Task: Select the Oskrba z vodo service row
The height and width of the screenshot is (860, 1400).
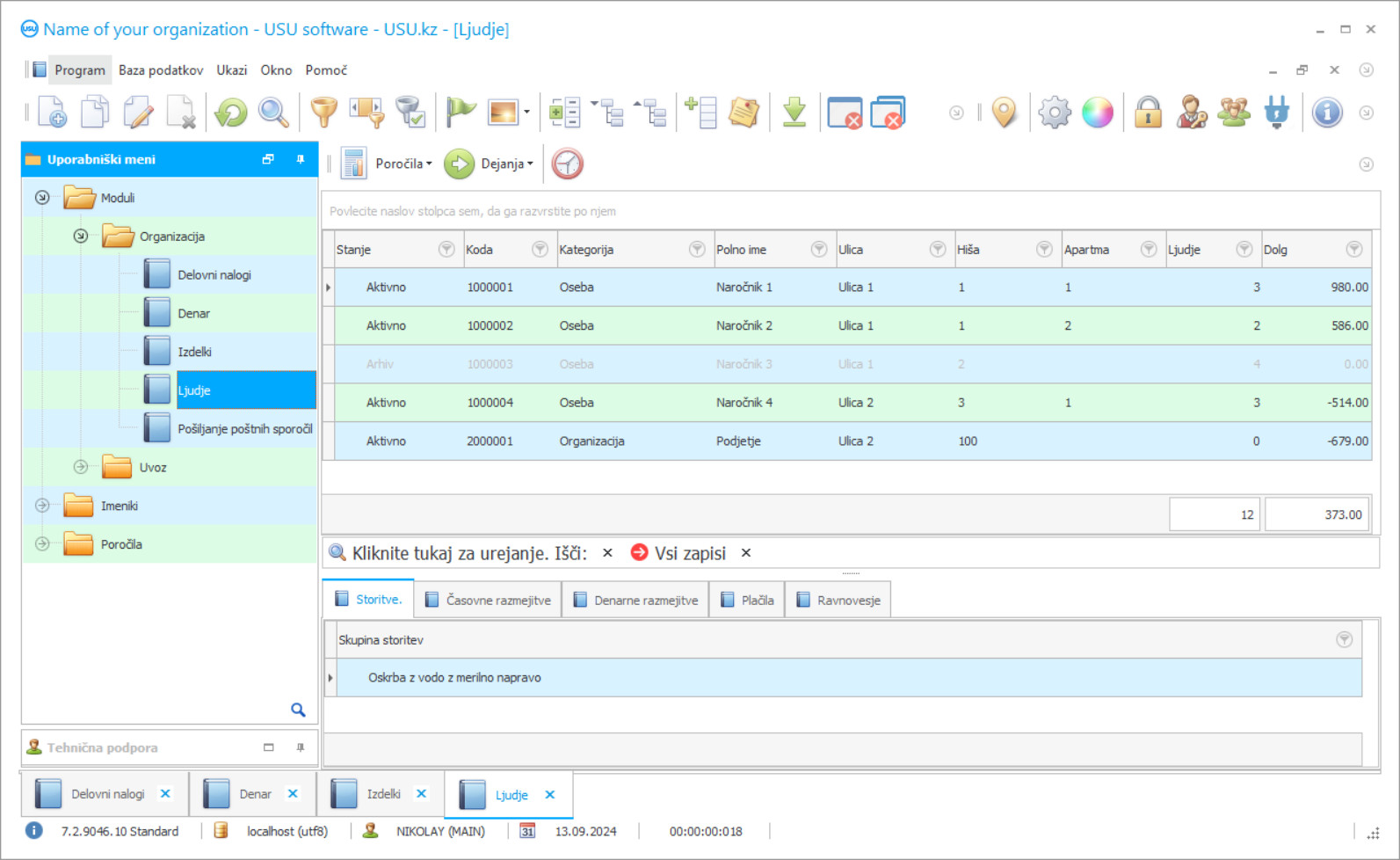Action: click(844, 678)
